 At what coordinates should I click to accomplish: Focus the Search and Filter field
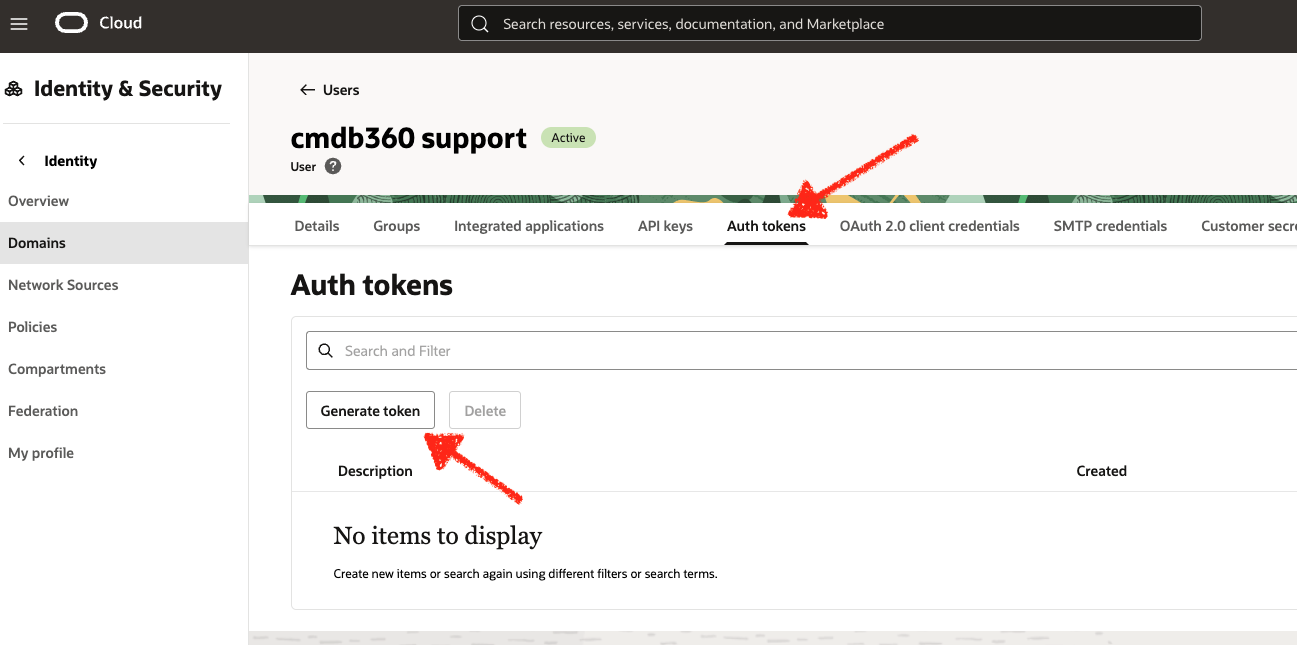802,351
